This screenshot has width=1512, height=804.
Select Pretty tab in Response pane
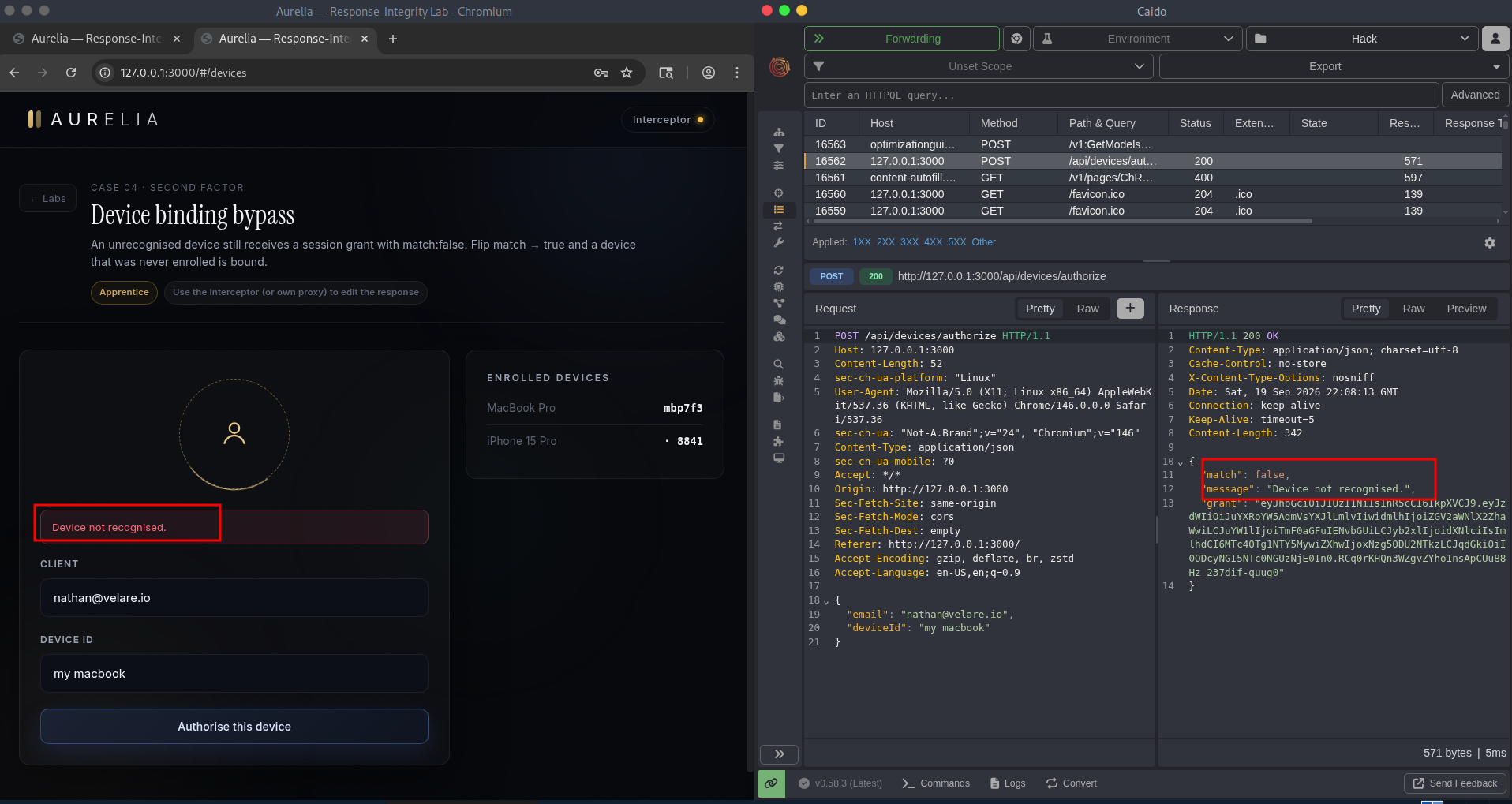click(x=1366, y=309)
